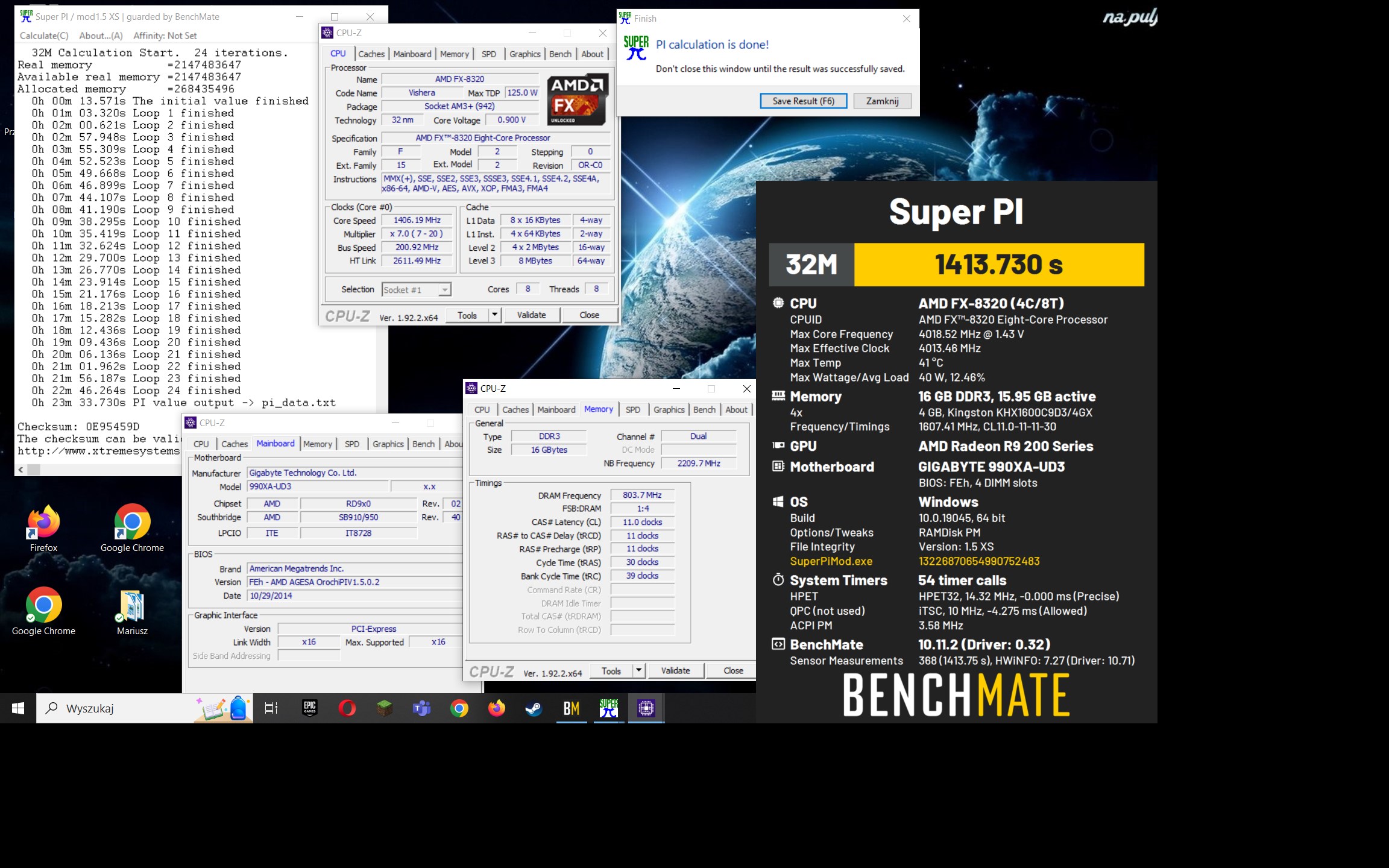Click Validate in CPU-Z CPU window
Viewport: 1389px width, 868px height.
(531, 315)
